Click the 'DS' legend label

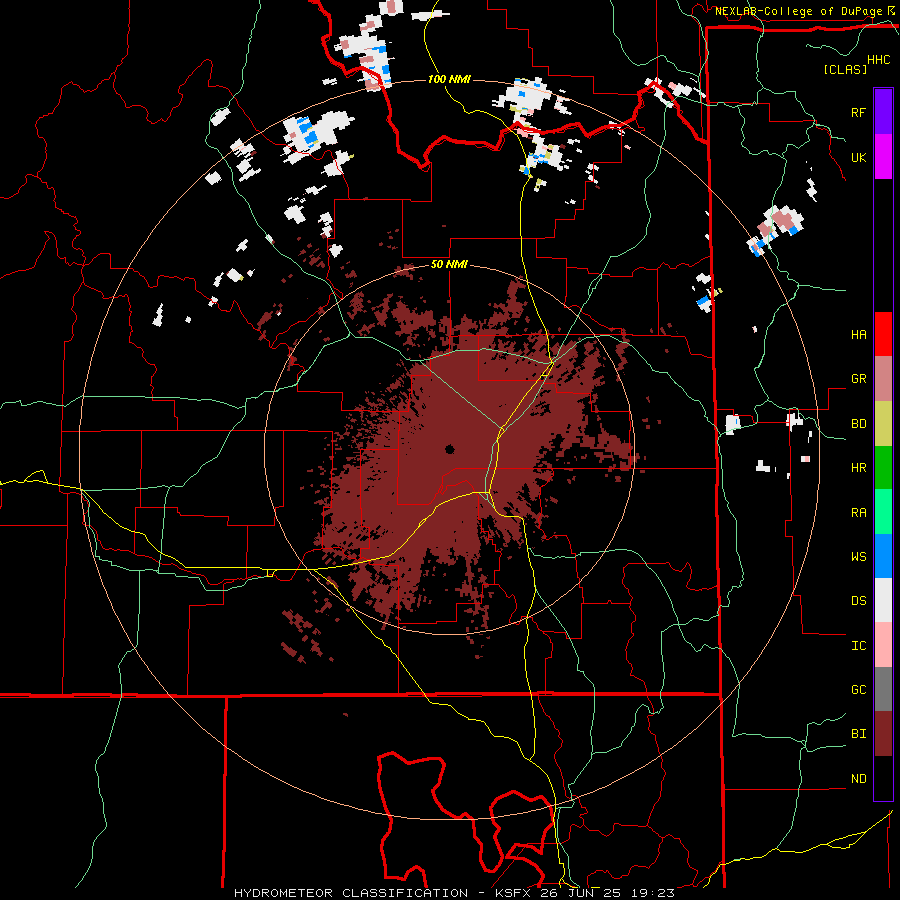coord(858,601)
